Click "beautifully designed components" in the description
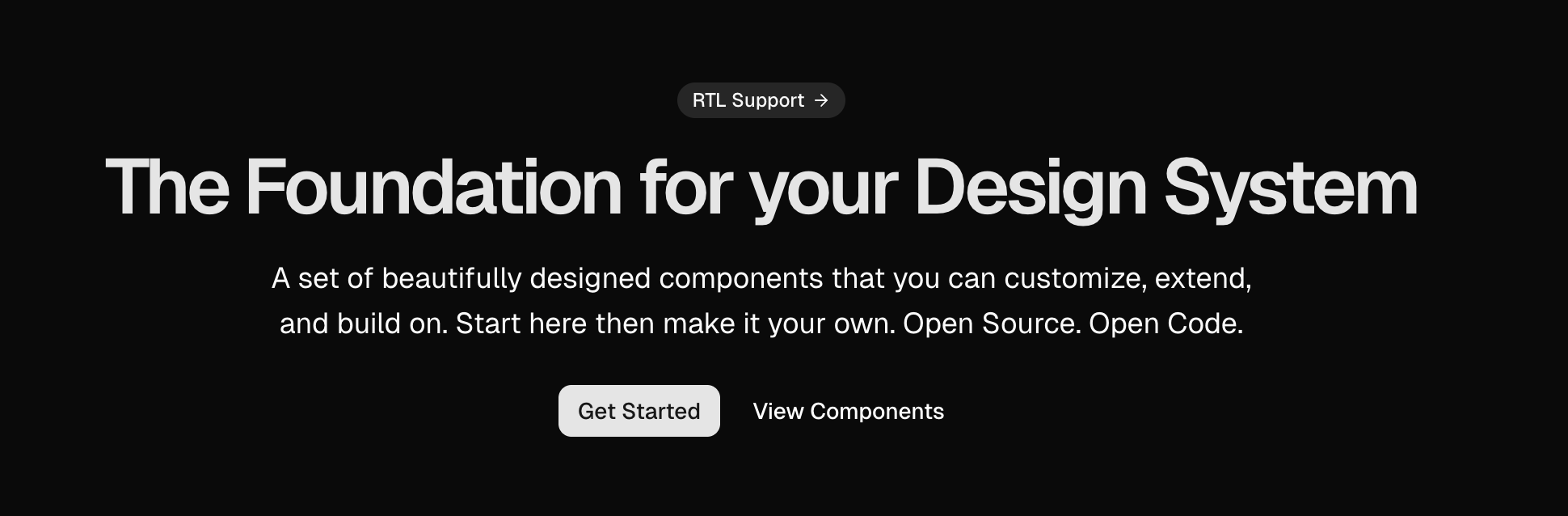Image resolution: width=1568 pixels, height=516 pixels. point(602,278)
